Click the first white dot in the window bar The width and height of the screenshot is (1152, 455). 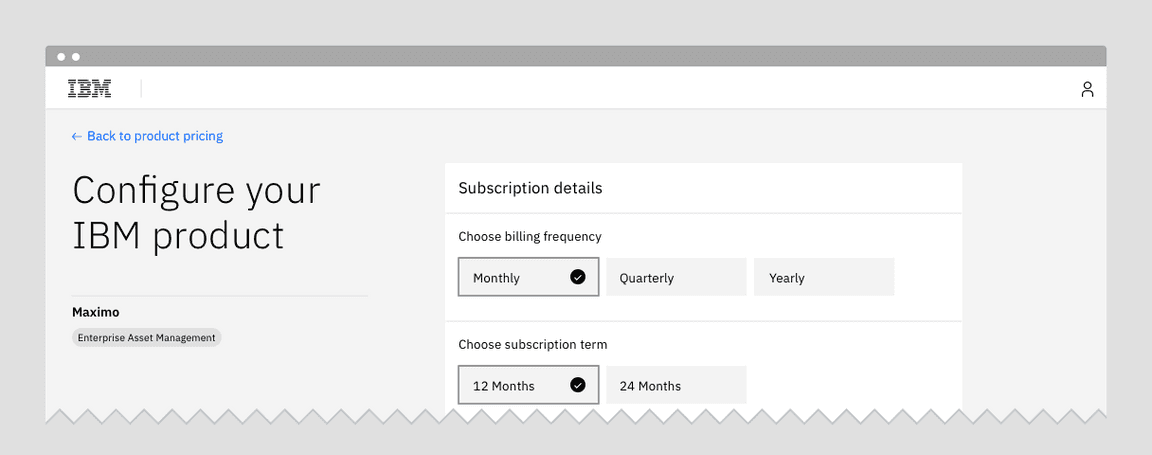coord(61,57)
